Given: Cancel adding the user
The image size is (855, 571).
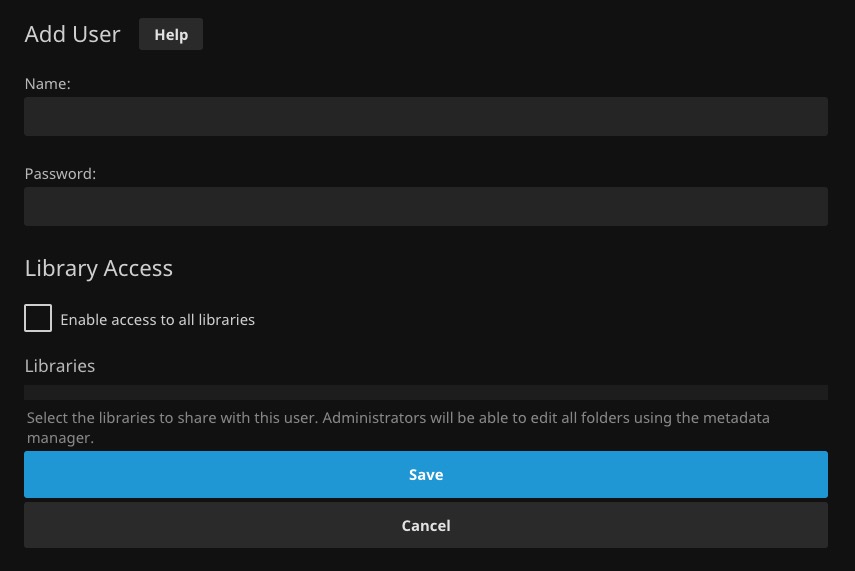Looking at the screenshot, I should (426, 525).
